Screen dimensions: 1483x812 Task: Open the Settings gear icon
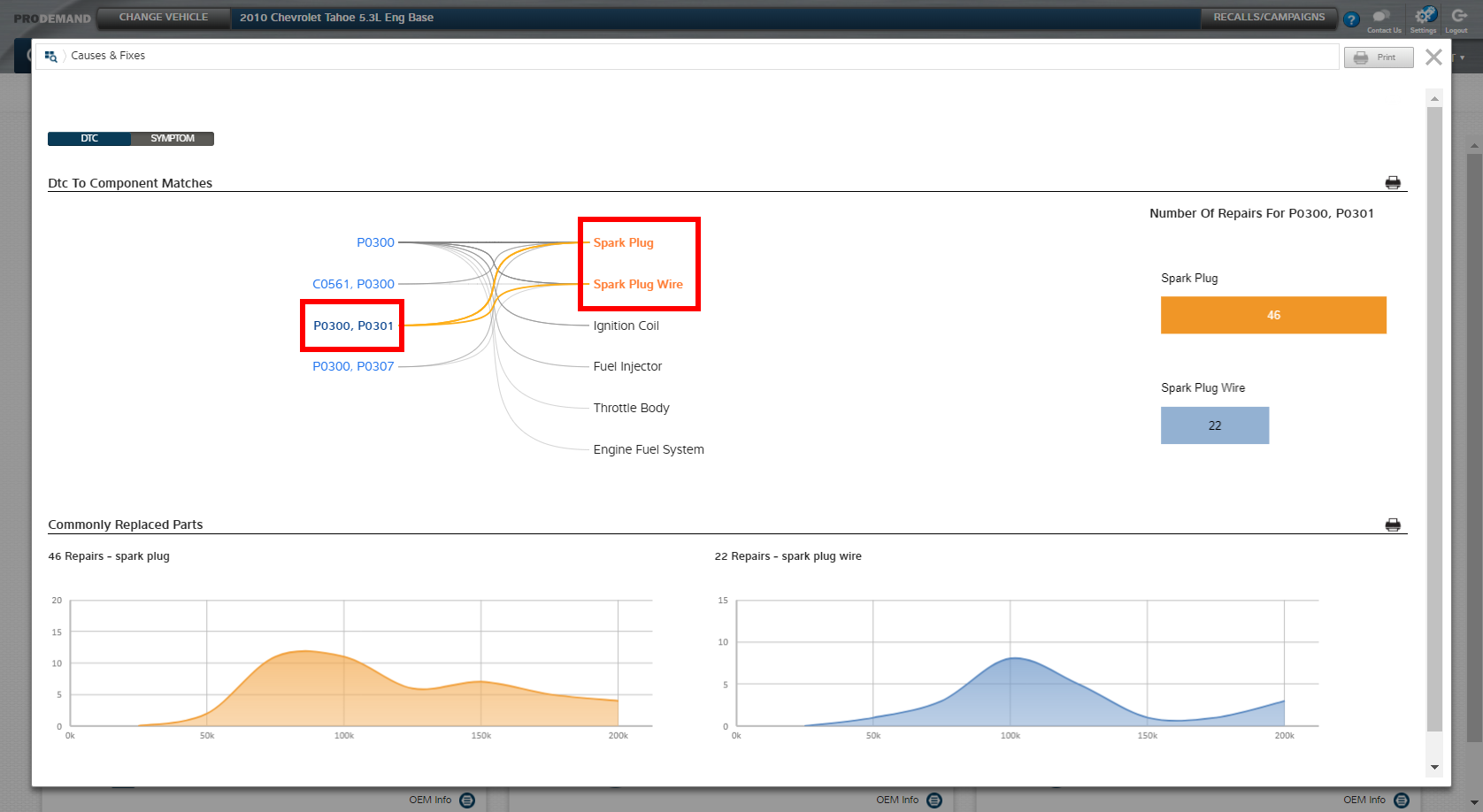point(1424,16)
